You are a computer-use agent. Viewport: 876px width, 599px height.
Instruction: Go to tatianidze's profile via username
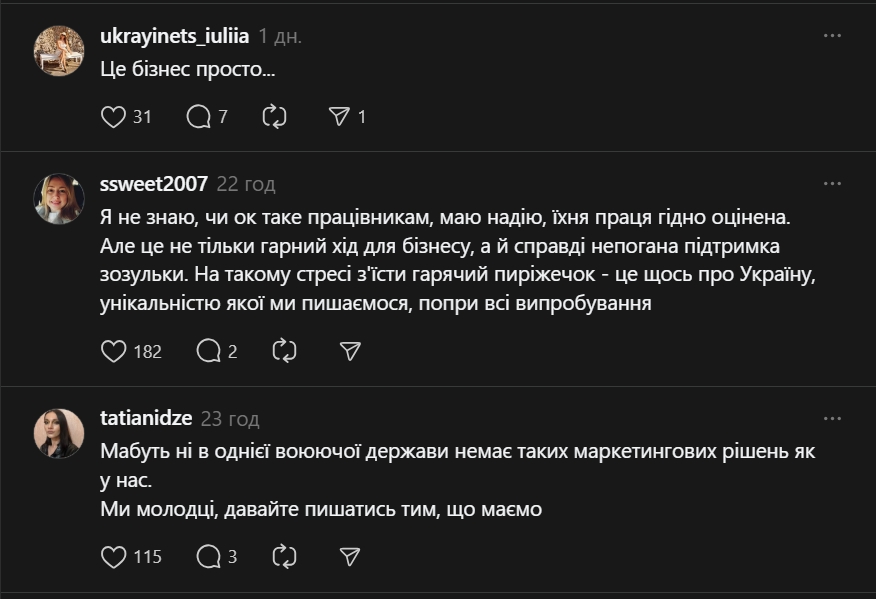coord(146,419)
